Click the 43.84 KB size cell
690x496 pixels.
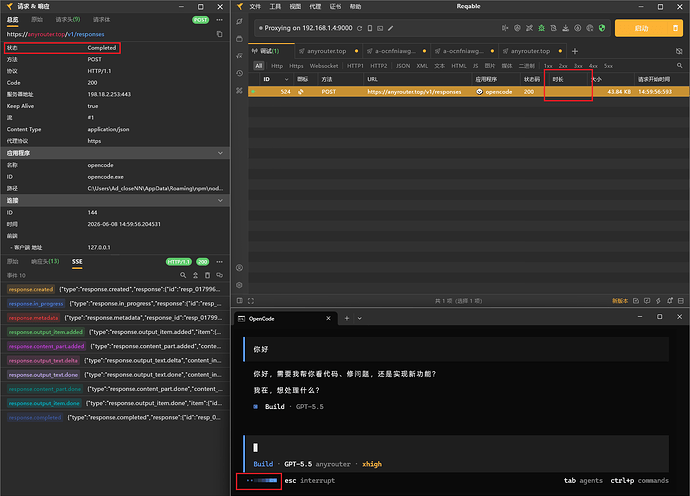[x=619, y=92]
